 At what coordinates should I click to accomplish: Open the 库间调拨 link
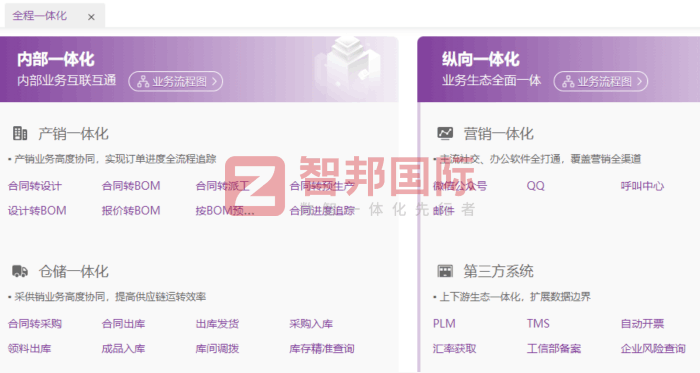click(x=217, y=348)
